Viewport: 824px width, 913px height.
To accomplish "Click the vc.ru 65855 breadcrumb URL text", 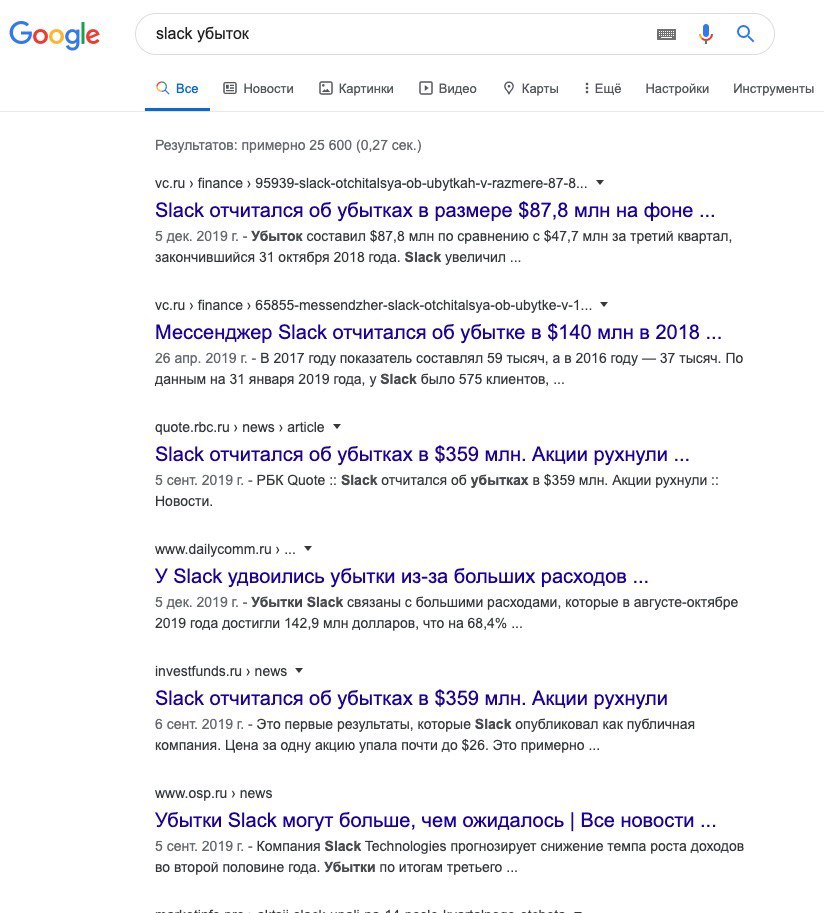I will coord(373,305).
